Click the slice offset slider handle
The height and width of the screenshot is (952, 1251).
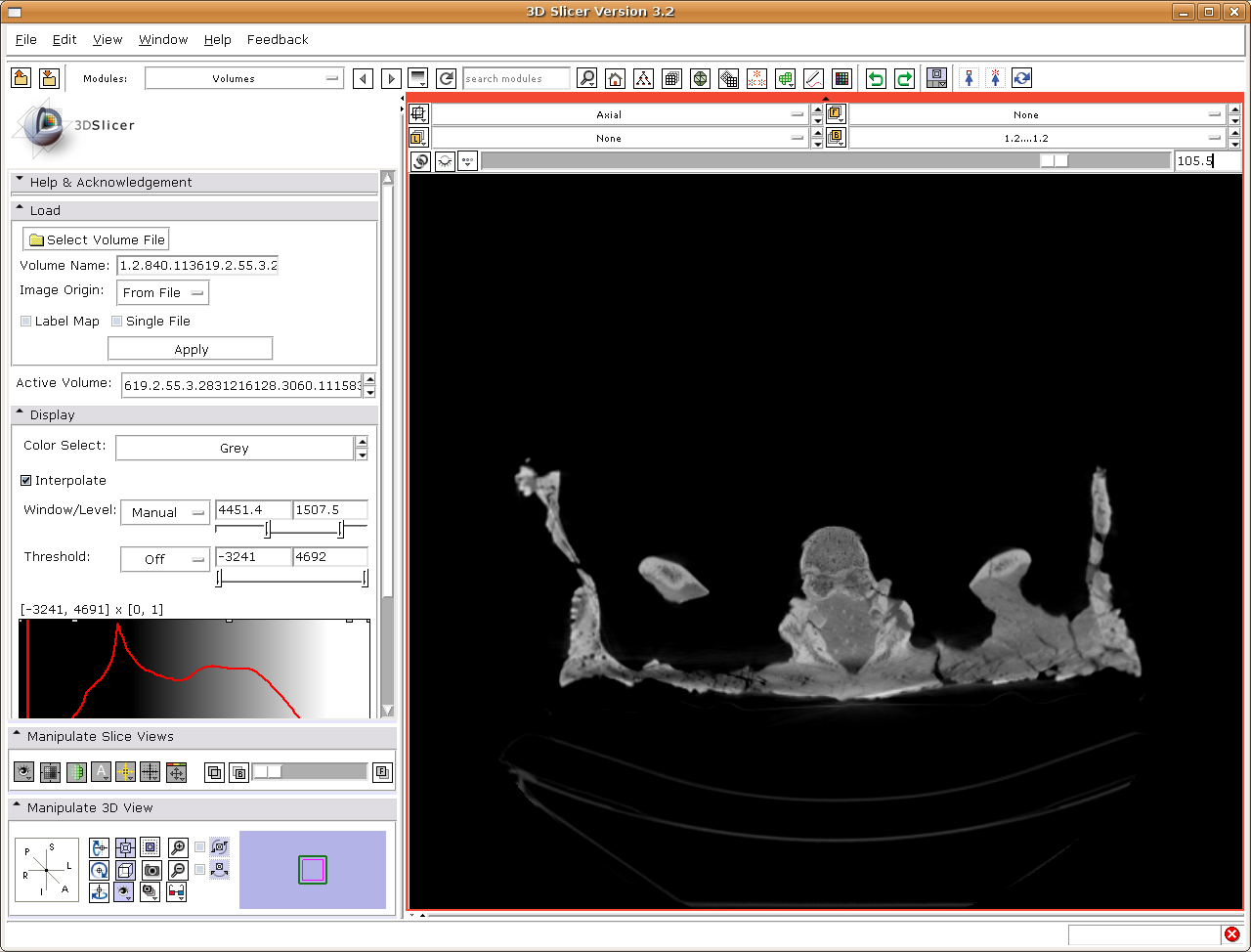pos(1055,161)
